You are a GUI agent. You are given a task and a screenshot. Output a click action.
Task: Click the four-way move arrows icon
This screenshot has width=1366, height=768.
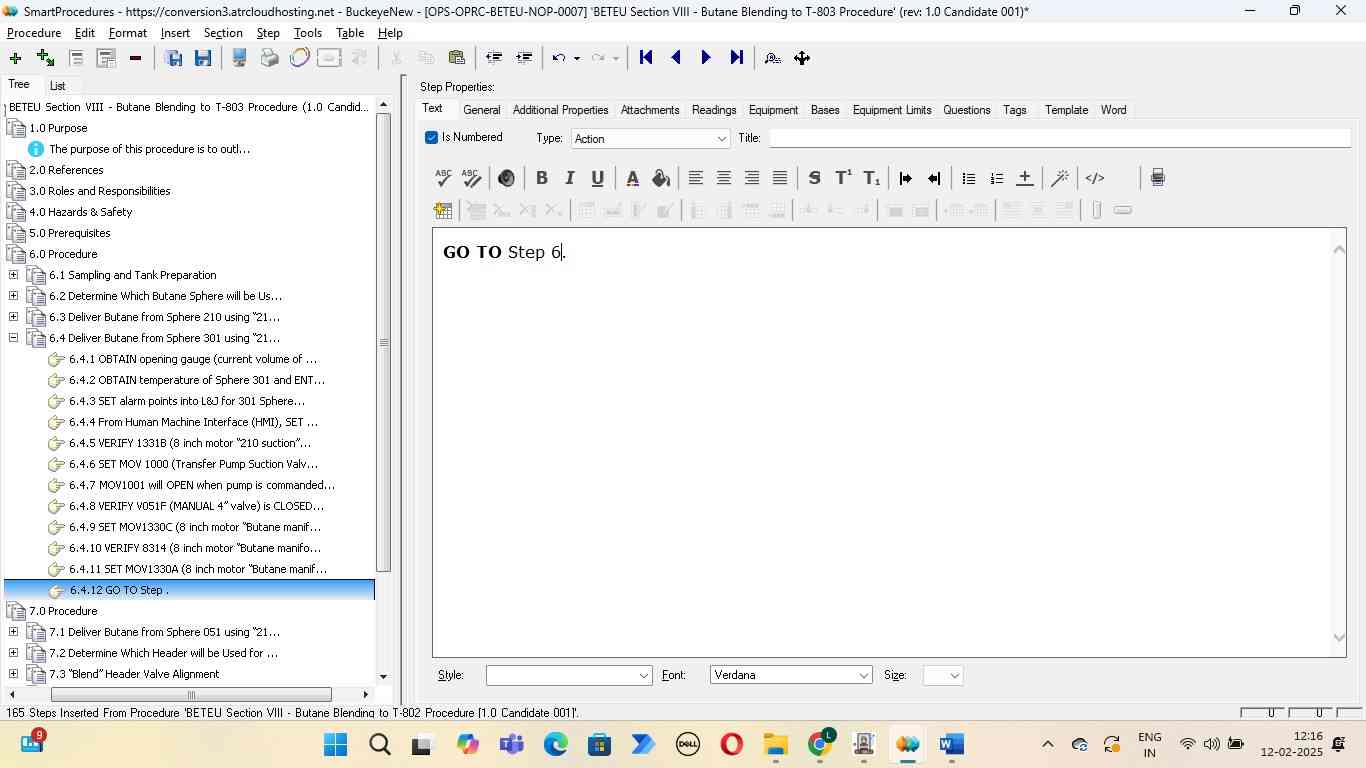click(802, 58)
